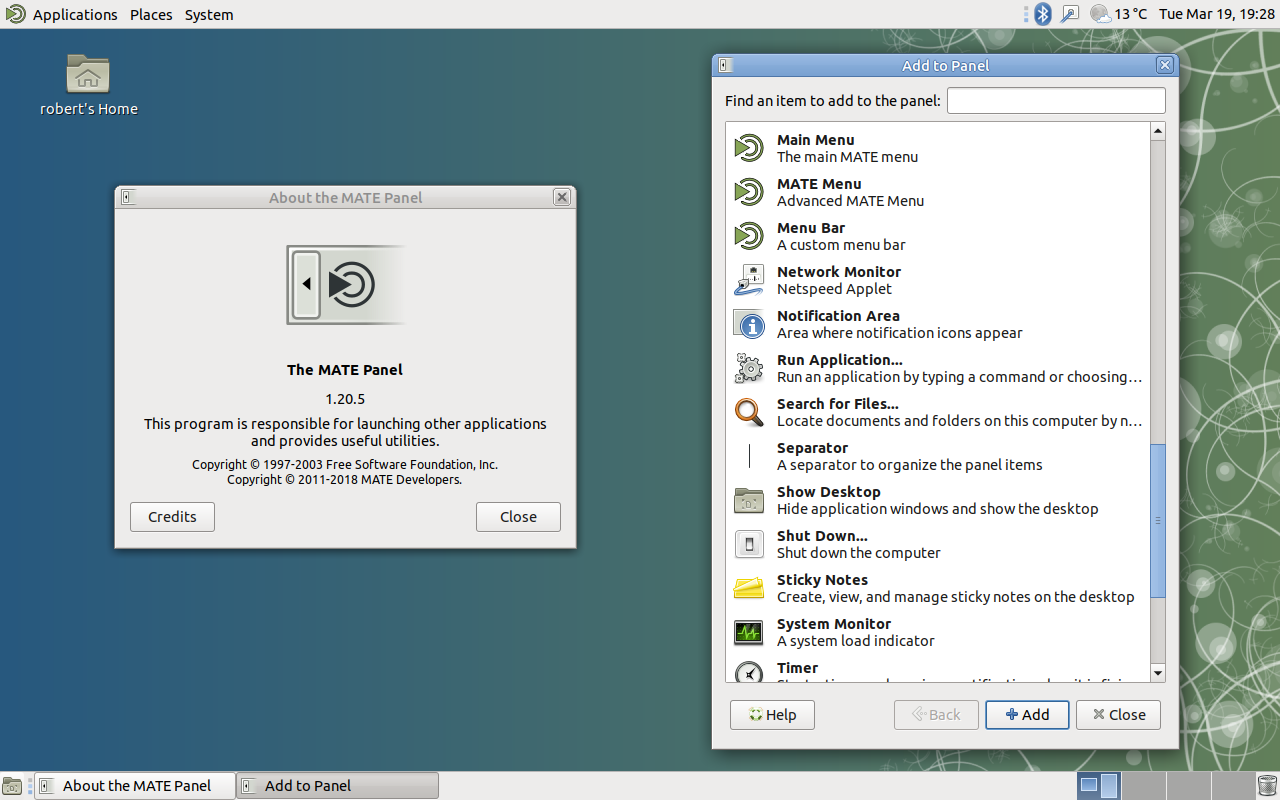Click the scrollbar up arrow in applet list
Screen dimensions: 1280x800
[1158, 131]
